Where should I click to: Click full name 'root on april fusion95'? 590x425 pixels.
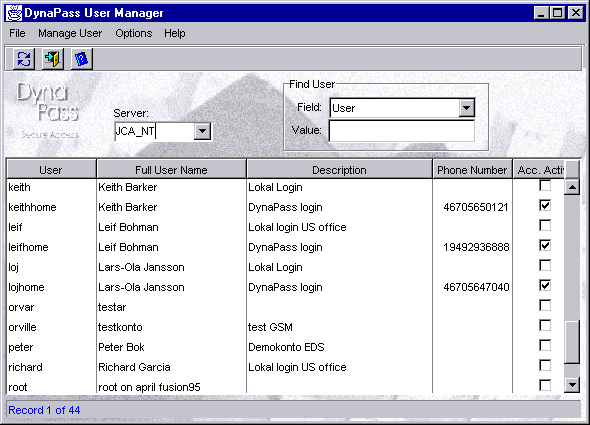pos(149,387)
